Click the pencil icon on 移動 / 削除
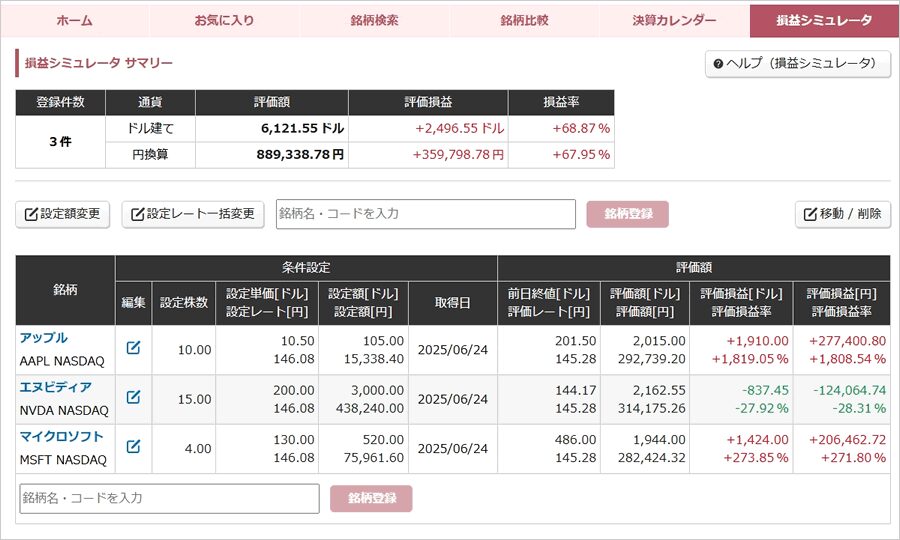Viewport: 900px width, 540px height. tap(810, 215)
